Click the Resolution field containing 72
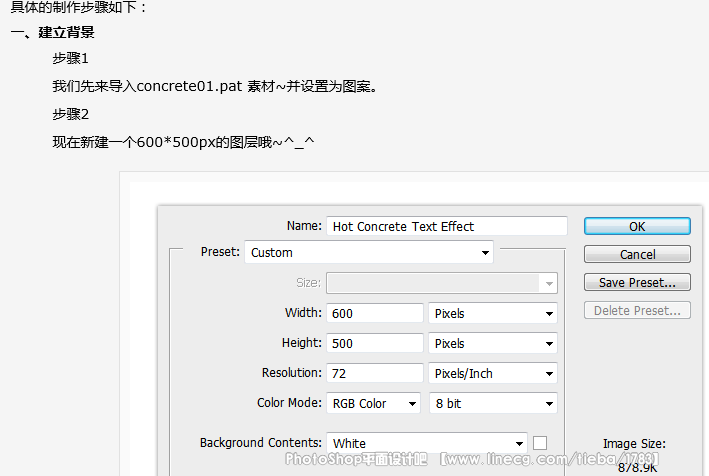This screenshot has height=476, width=709. (x=375, y=373)
